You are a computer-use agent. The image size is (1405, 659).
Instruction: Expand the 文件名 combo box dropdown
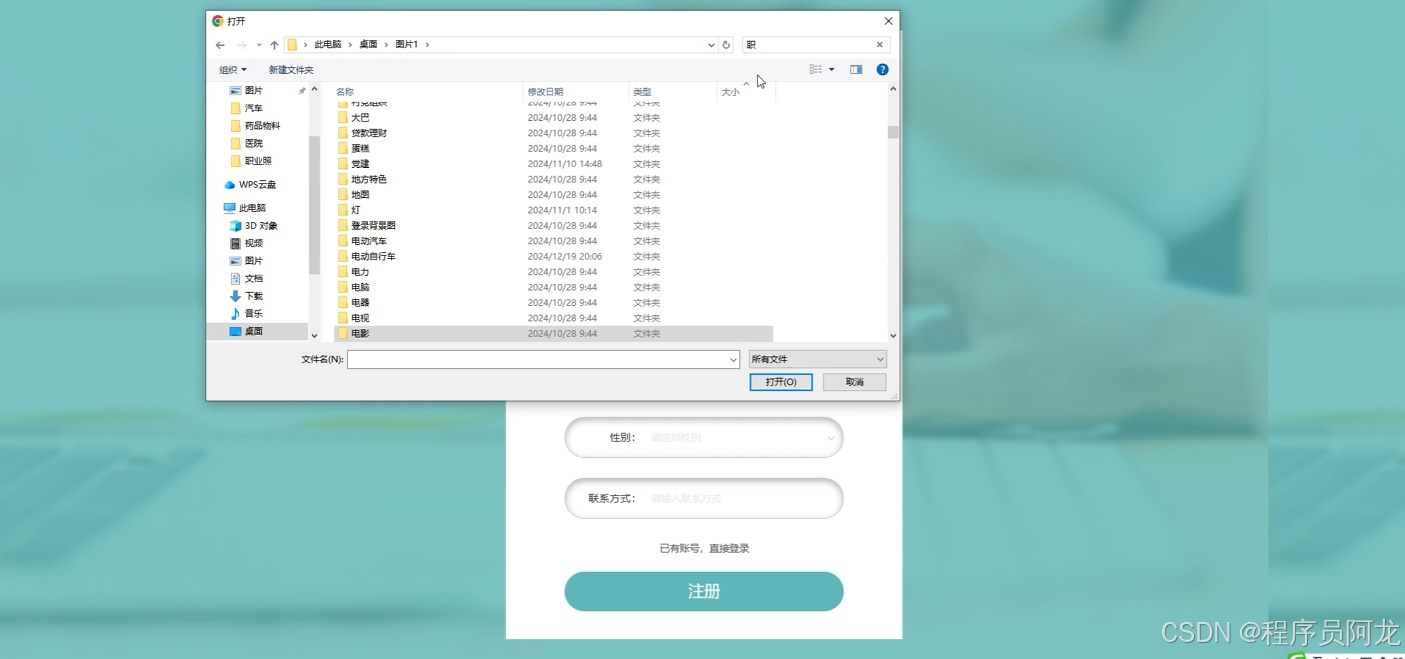pyautogui.click(x=733, y=359)
